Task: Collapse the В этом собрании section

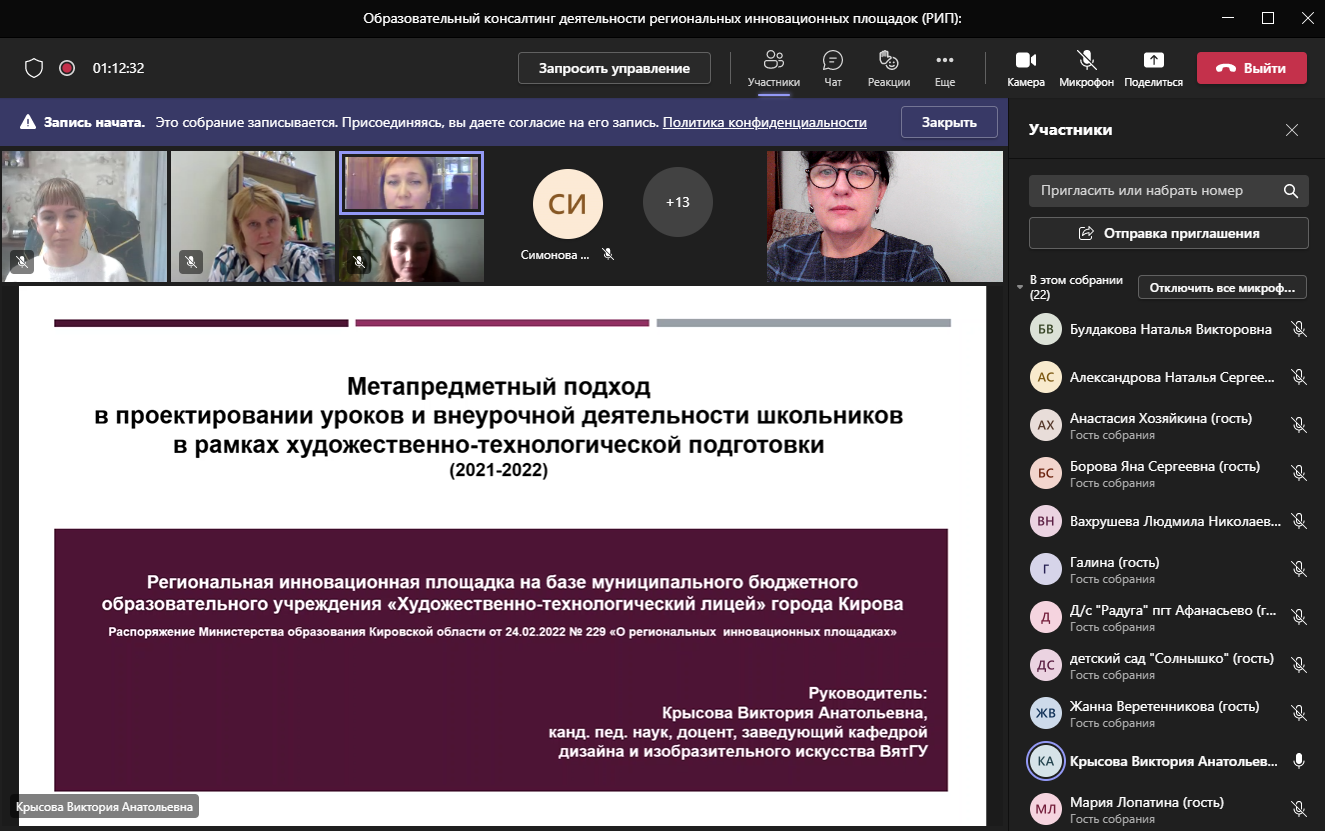Action: click(x=1020, y=287)
